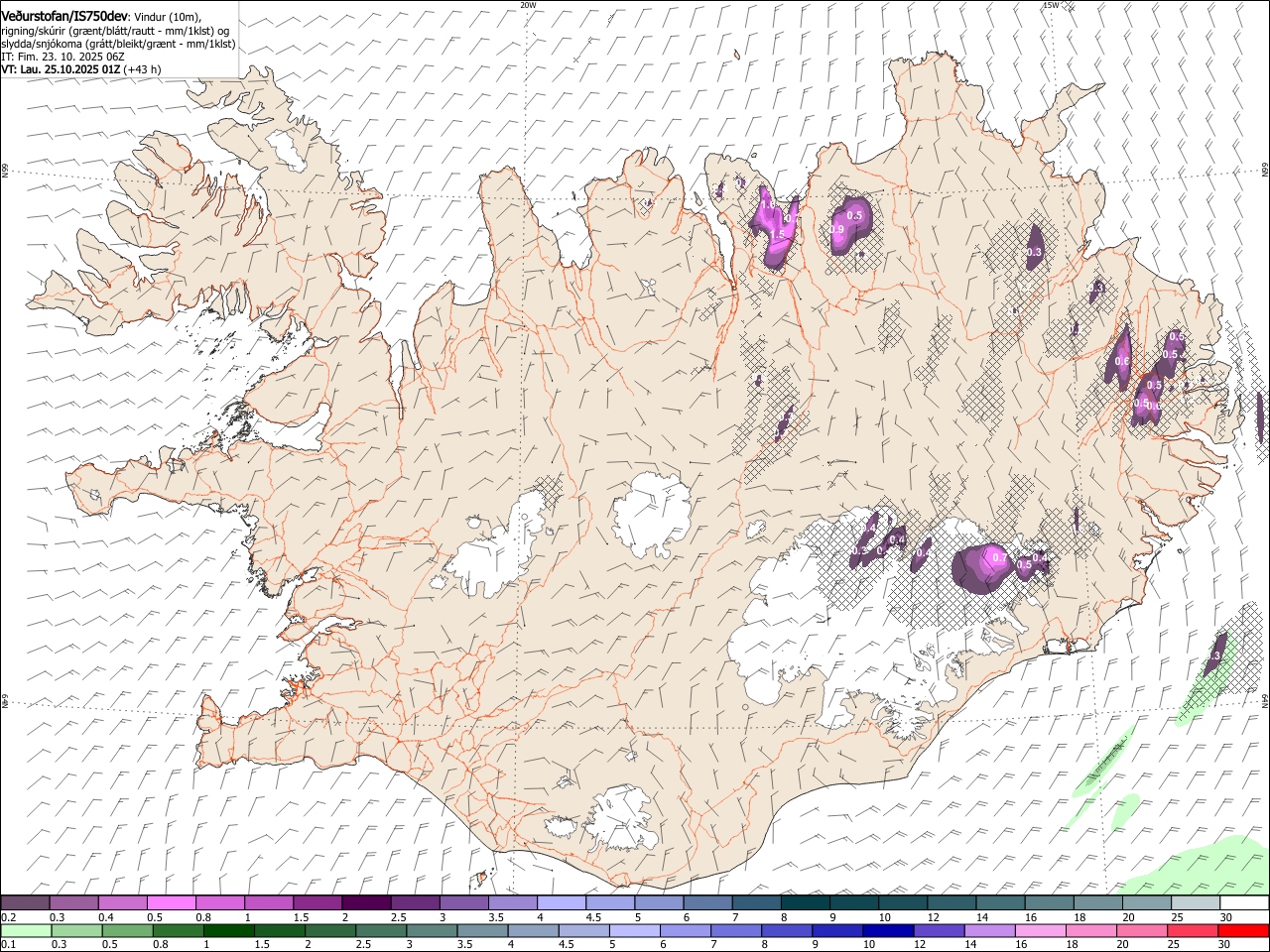Click the light lavender 4 swatch in upper legend

[x=561, y=903]
